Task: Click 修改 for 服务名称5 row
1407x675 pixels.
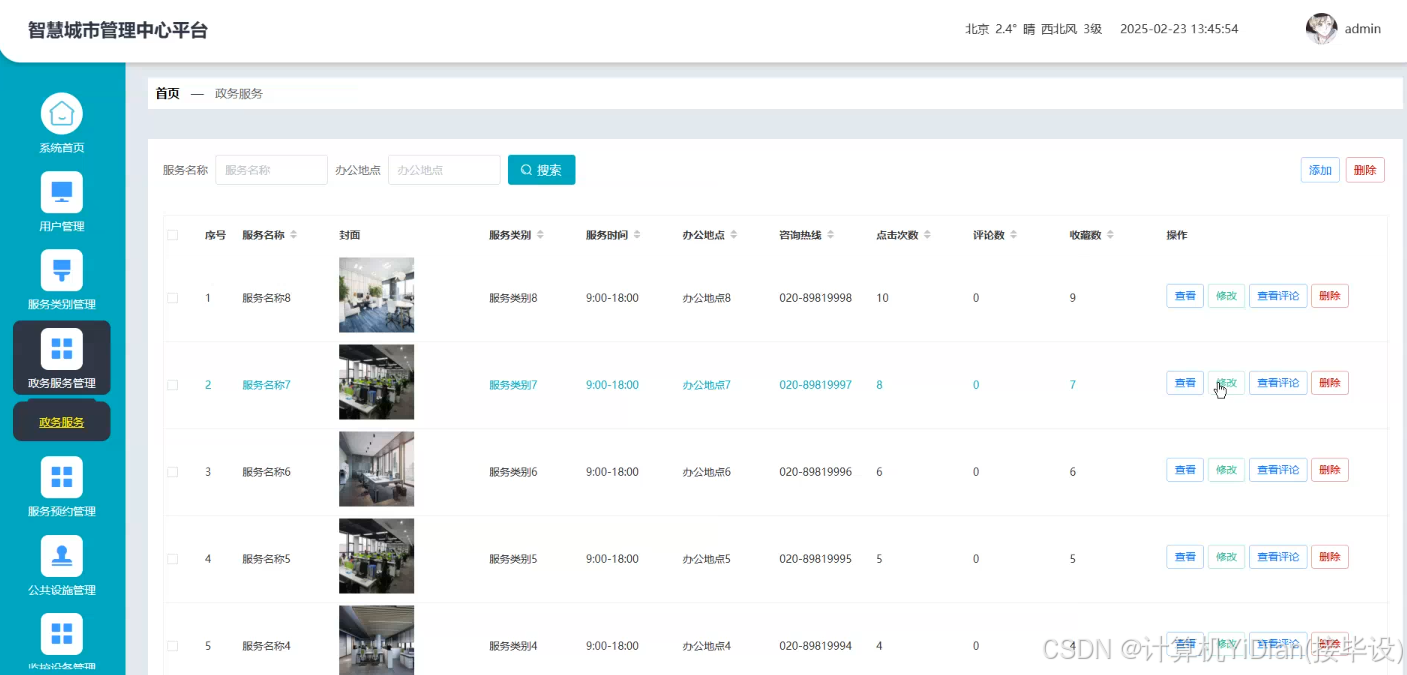Action: pos(1226,557)
